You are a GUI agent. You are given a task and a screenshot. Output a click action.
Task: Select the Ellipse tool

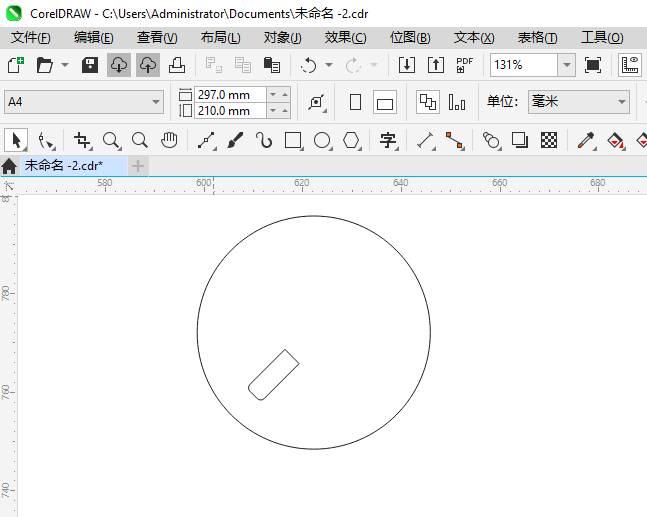322,140
